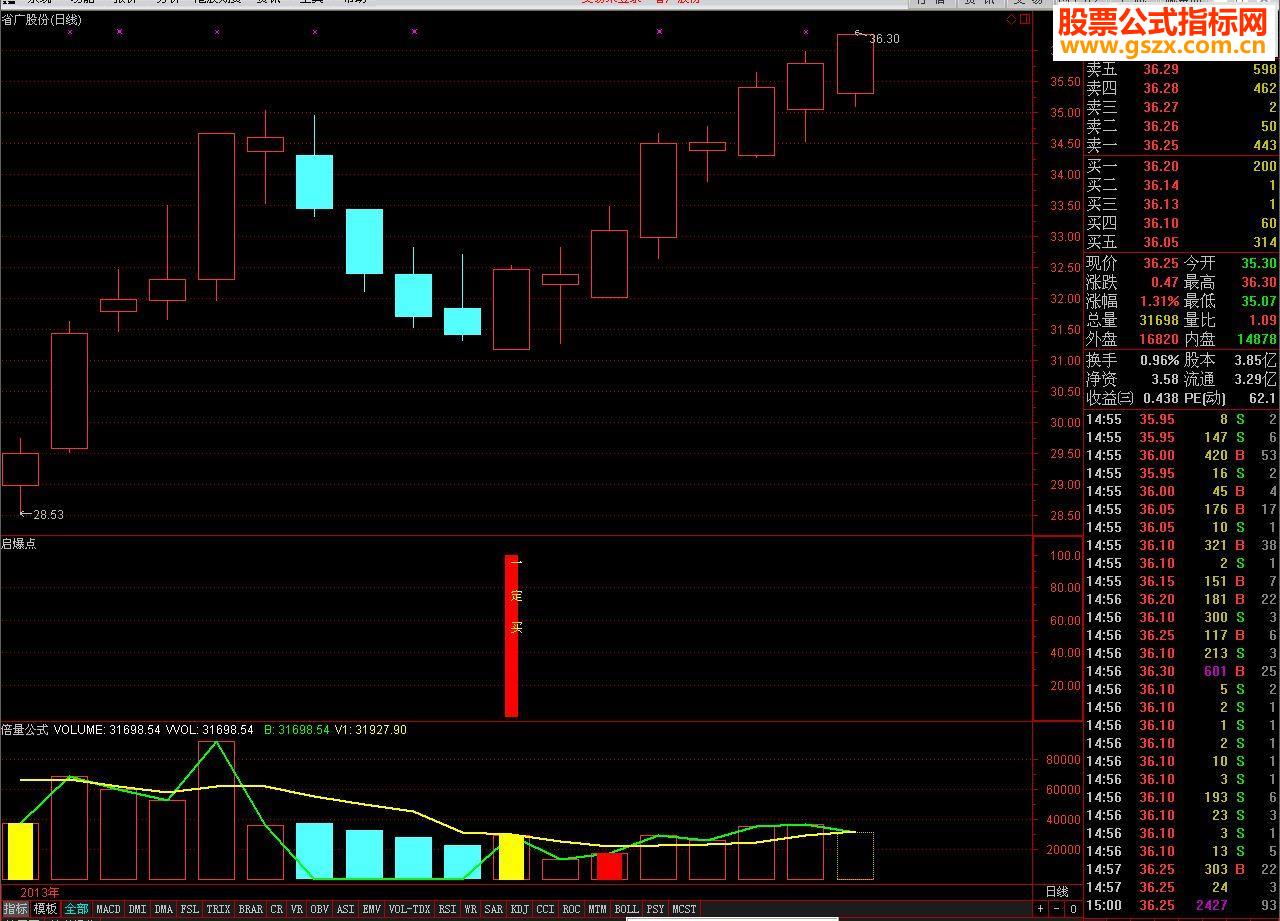Select the 买一 bid price 36.20
Viewport: 1280px width, 921px height.
point(1161,166)
